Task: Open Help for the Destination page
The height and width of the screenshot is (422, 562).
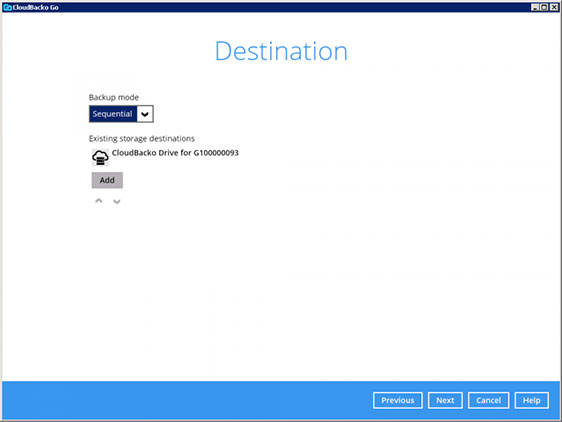Action: pyautogui.click(x=532, y=400)
